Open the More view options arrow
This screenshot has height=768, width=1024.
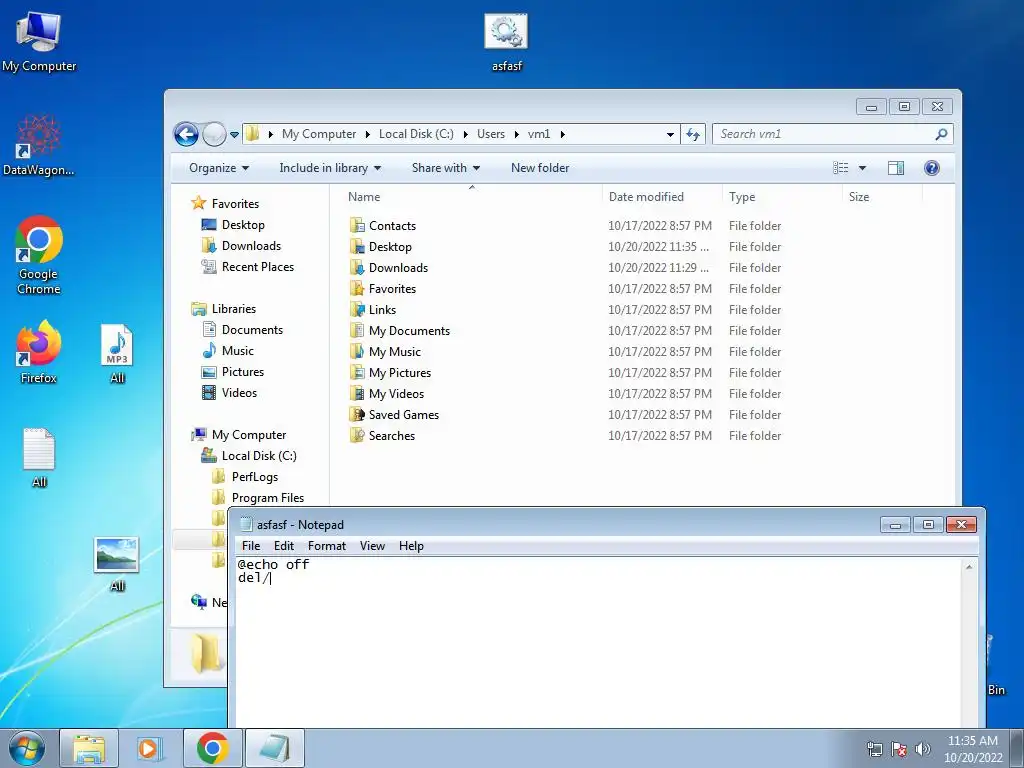(x=862, y=168)
